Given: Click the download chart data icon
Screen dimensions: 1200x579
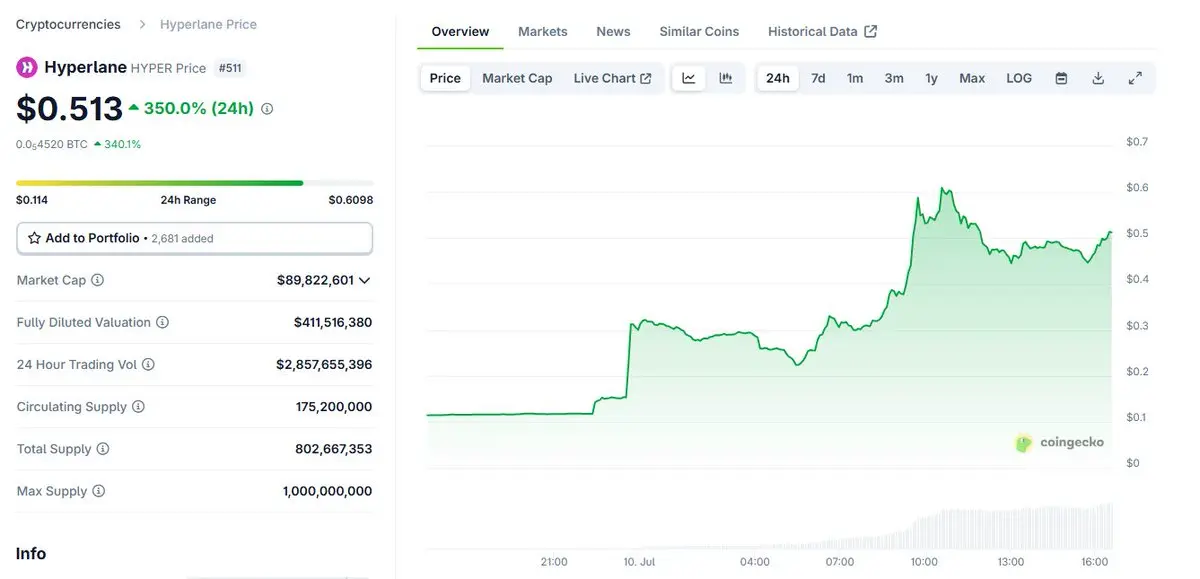Looking at the screenshot, I should coord(1098,78).
